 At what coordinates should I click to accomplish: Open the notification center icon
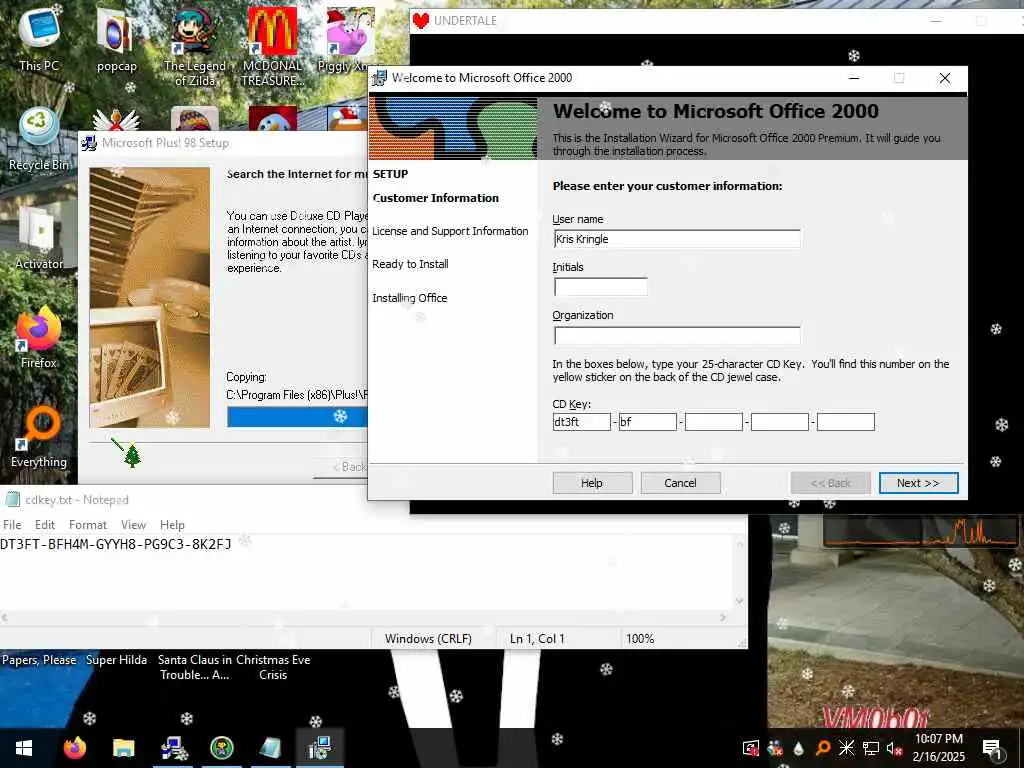(x=993, y=748)
